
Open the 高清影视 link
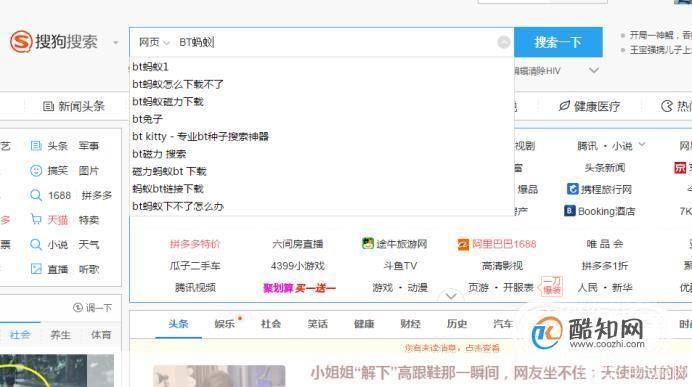[x=503, y=266]
